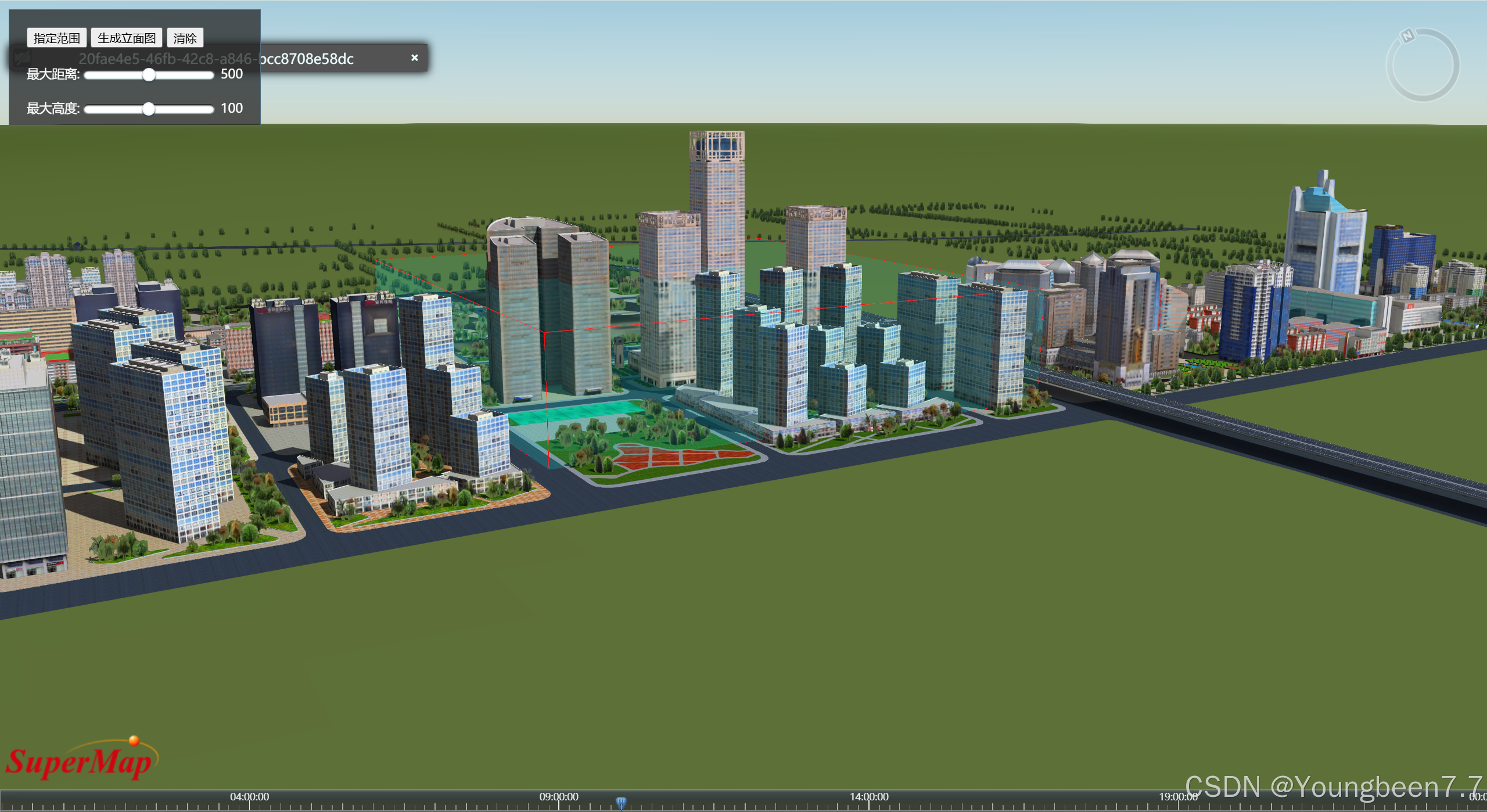Dismiss the 20fae4e5 notification with ×
The image size is (1487, 812).
pos(414,58)
